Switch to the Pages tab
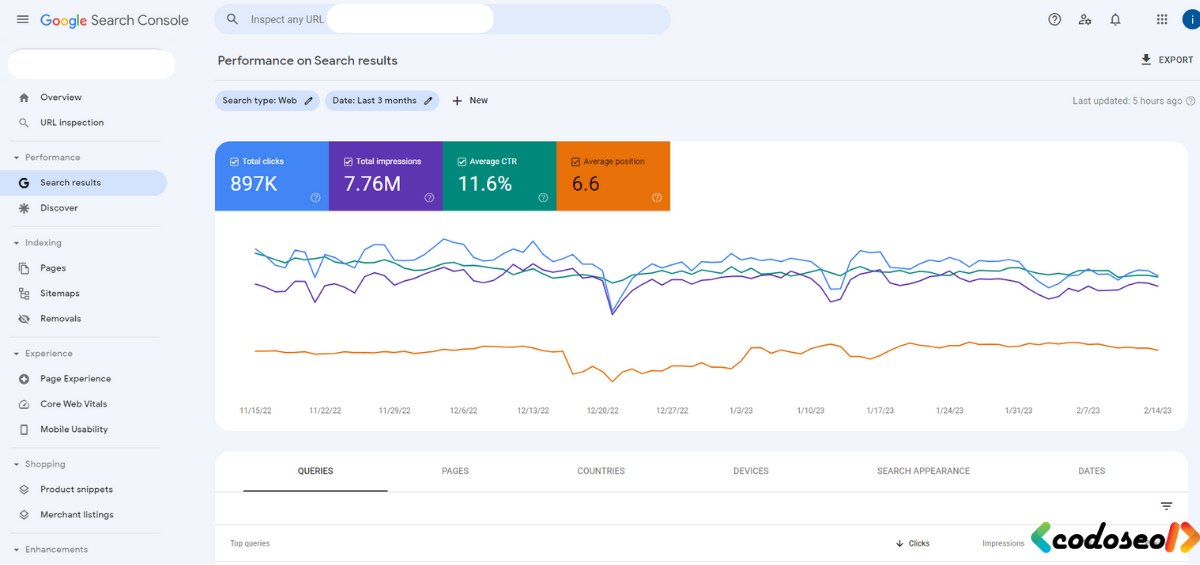 (x=455, y=471)
